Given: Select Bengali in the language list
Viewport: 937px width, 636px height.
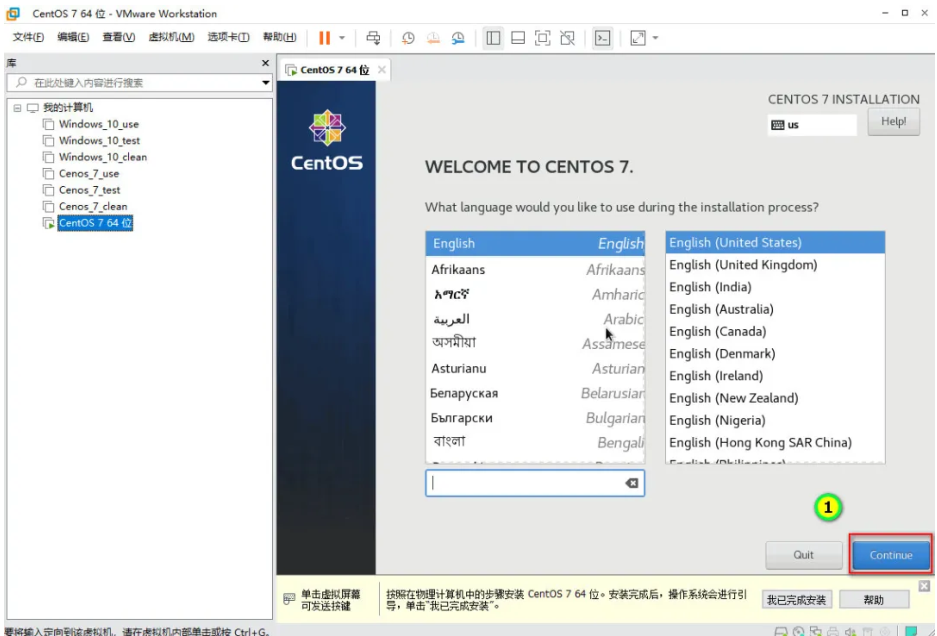Looking at the screenshot, I should (x=535, y=442).
